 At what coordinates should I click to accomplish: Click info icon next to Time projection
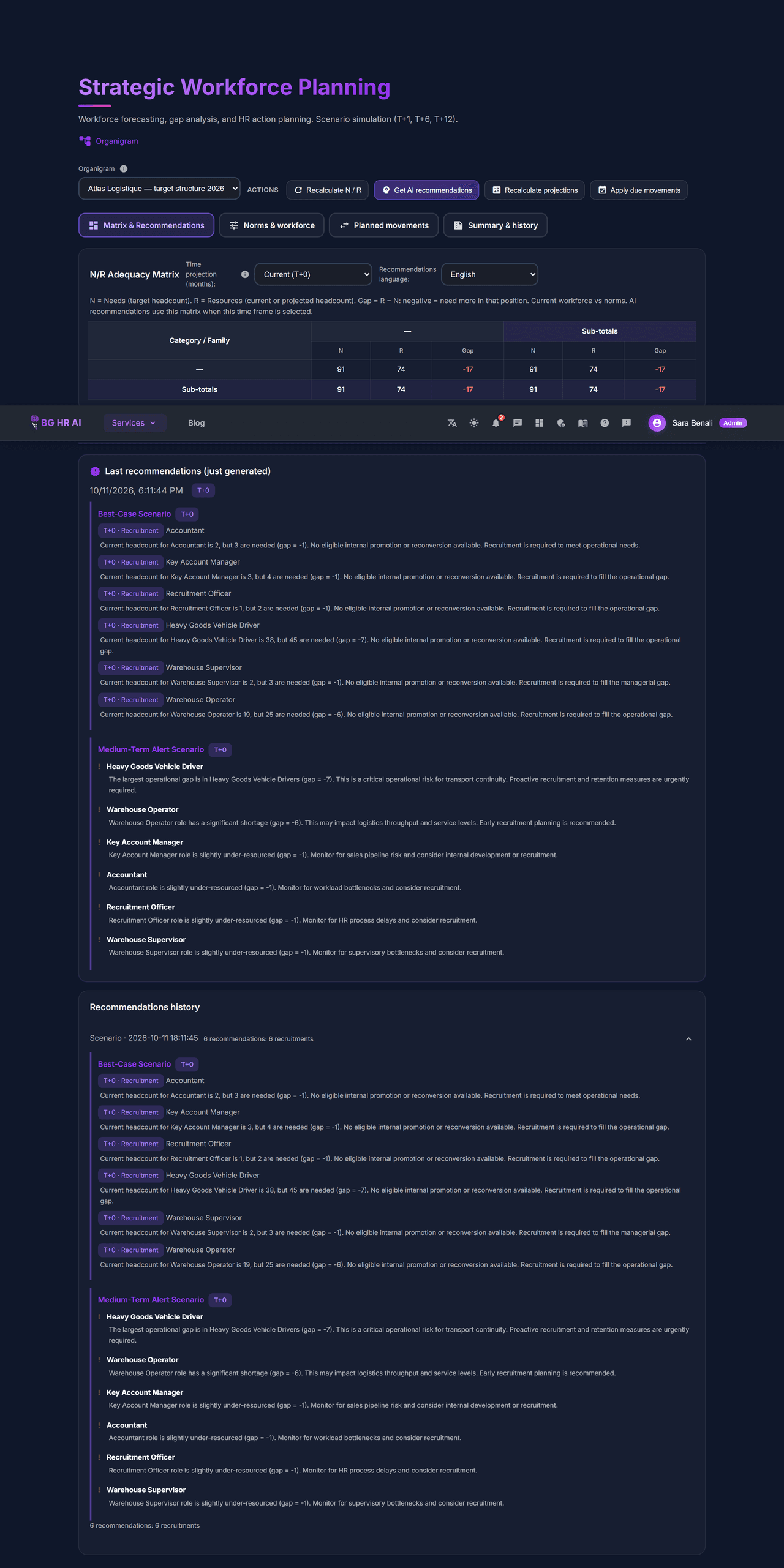tap(245, 274)
